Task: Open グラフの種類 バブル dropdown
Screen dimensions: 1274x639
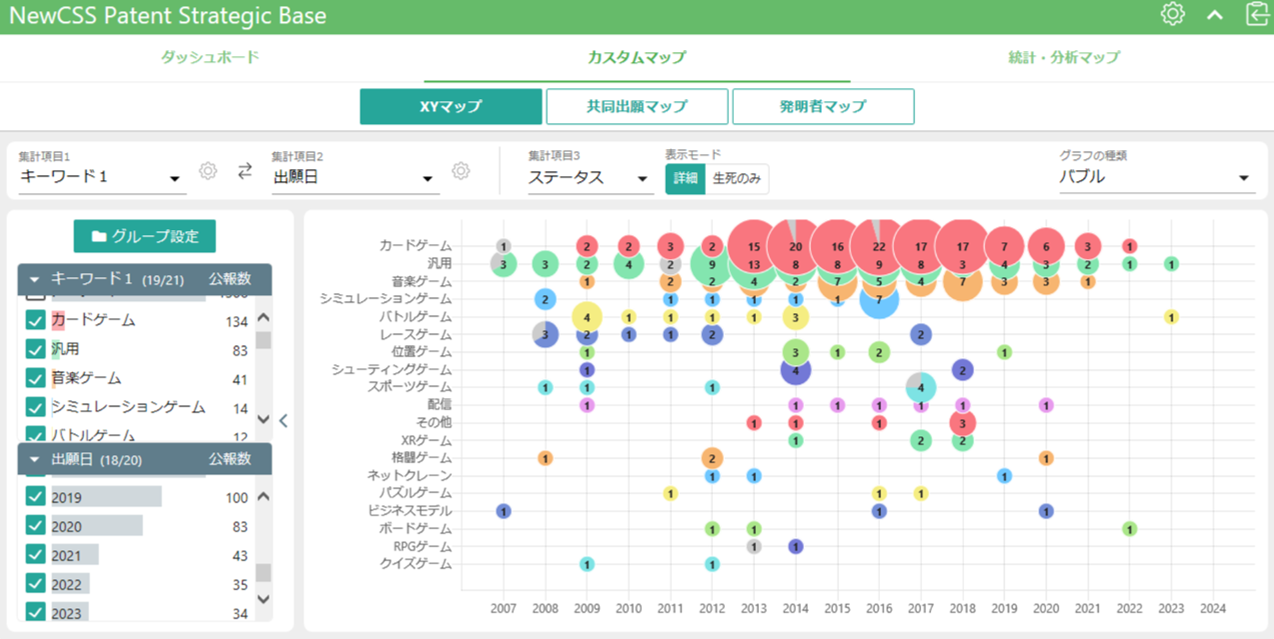Action: coord(1156,178)
